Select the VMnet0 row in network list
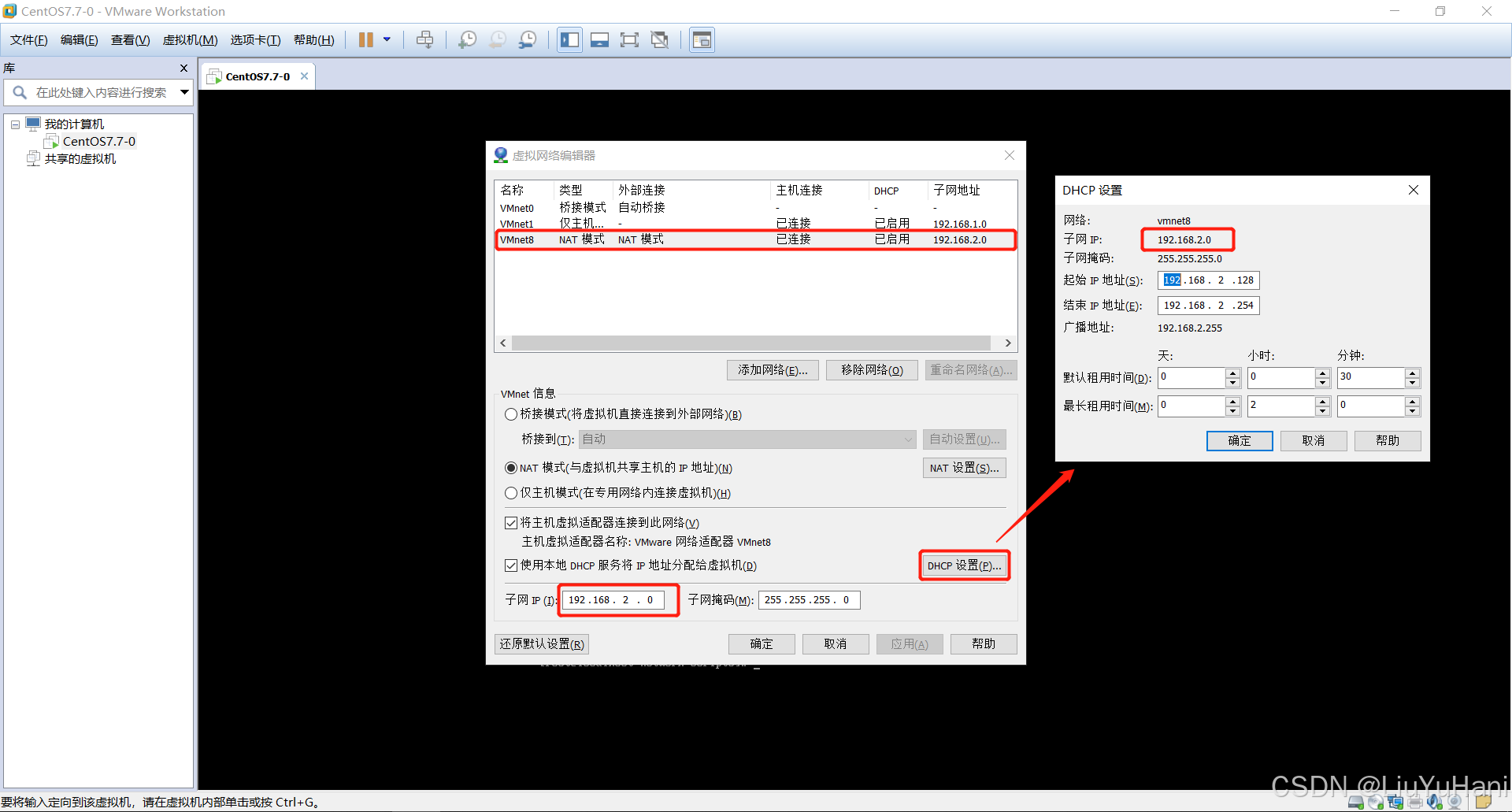1512x812 pixels. [x=756, y=208]
